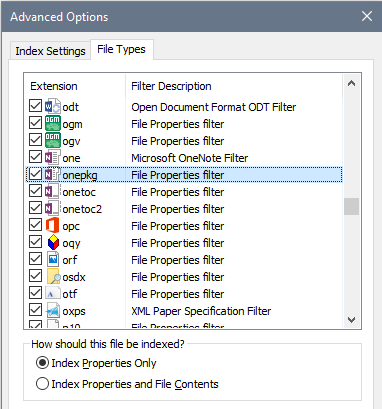Click 'File Properties filter' in the ogm row
Screen dimensions: 382x409
pyautogui.click(x=178, y=124)
